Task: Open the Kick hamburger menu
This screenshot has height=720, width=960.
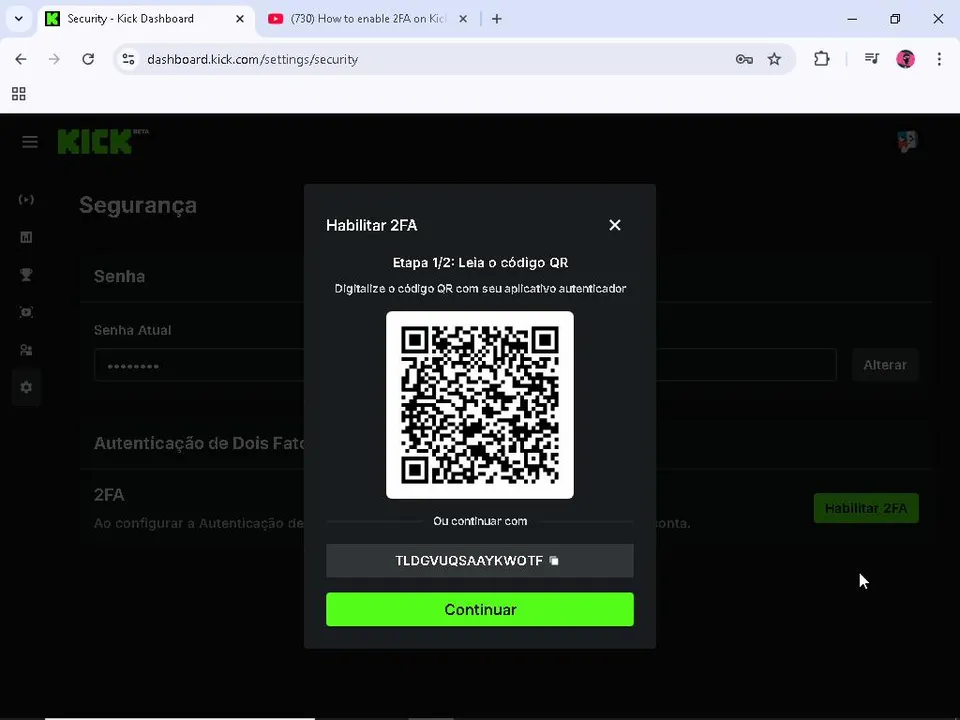Action: (30, 142)
